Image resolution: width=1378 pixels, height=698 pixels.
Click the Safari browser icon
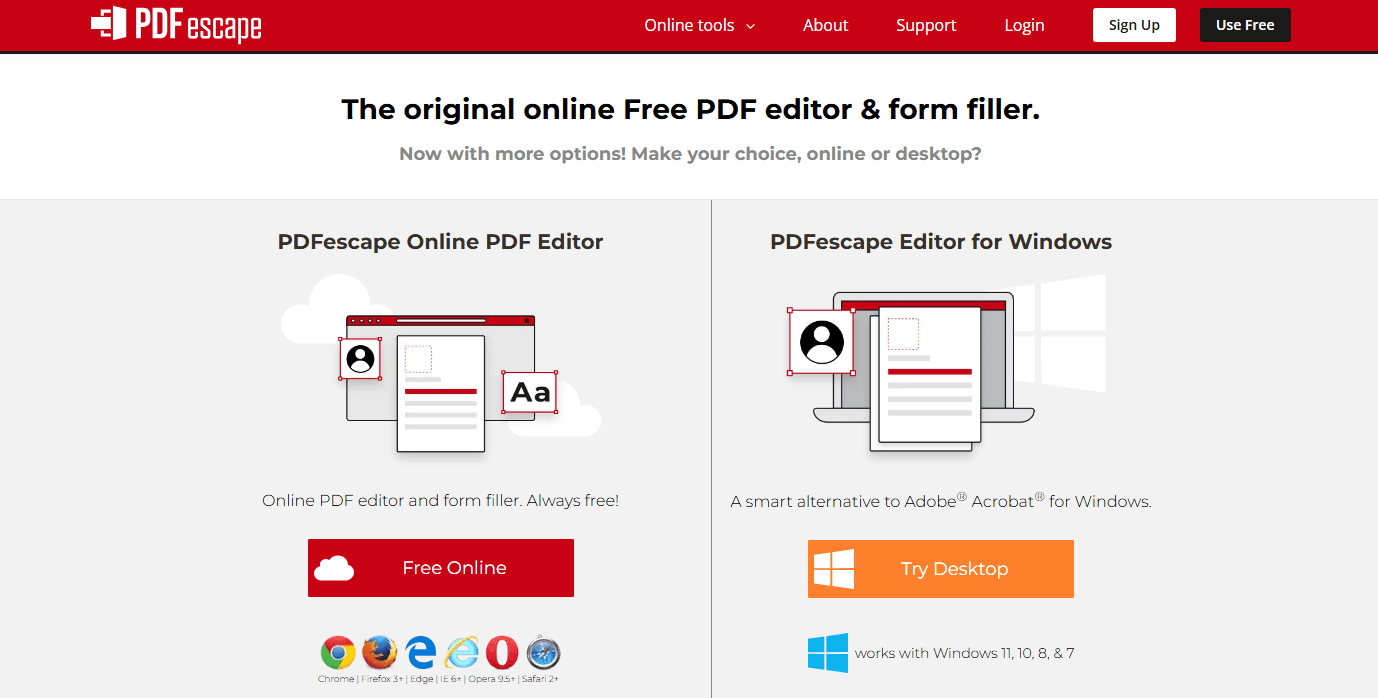543,653
